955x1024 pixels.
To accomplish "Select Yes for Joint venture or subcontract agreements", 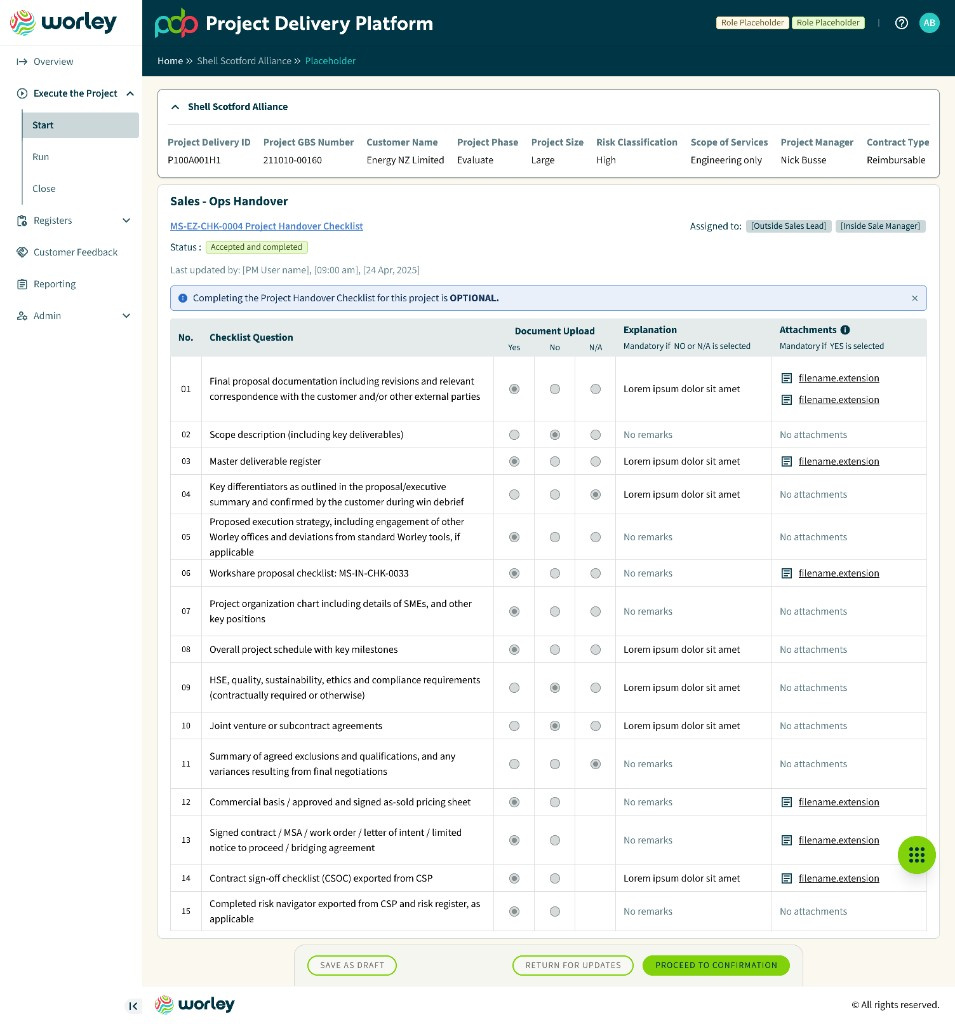I will click(514, 726).
